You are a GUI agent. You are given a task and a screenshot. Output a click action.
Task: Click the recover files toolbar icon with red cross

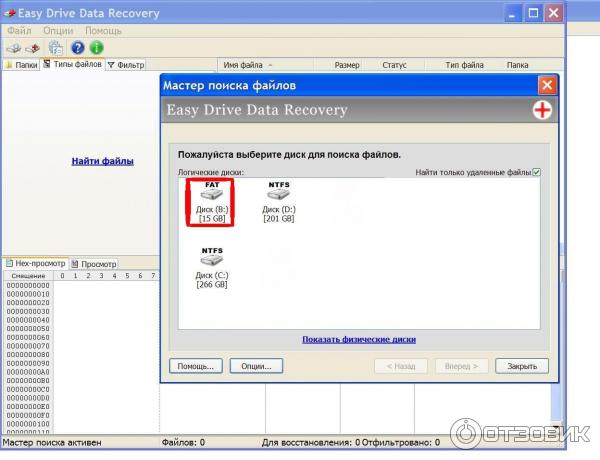pyautogui.click(x=33, y=48)
